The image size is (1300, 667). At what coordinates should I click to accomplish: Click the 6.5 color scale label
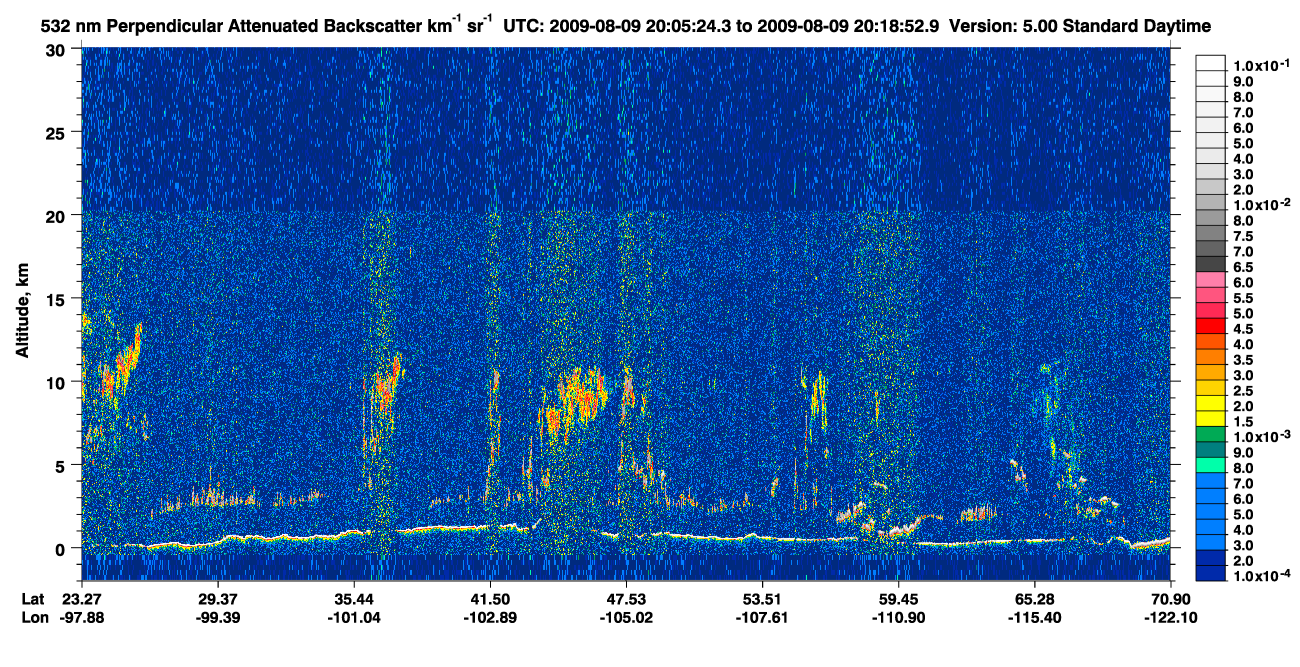[1241, 267]
